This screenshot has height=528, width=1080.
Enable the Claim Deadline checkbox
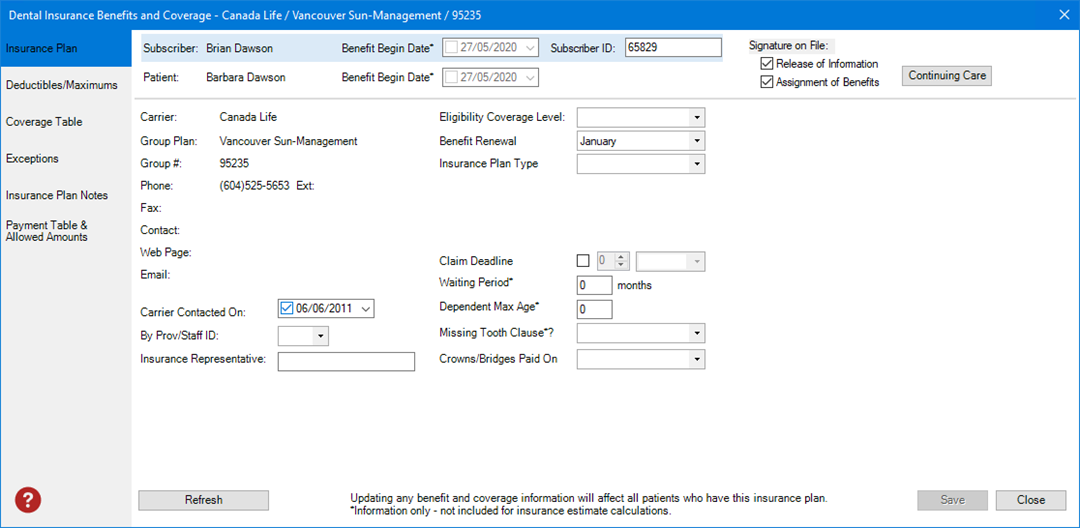click(584, 261)
